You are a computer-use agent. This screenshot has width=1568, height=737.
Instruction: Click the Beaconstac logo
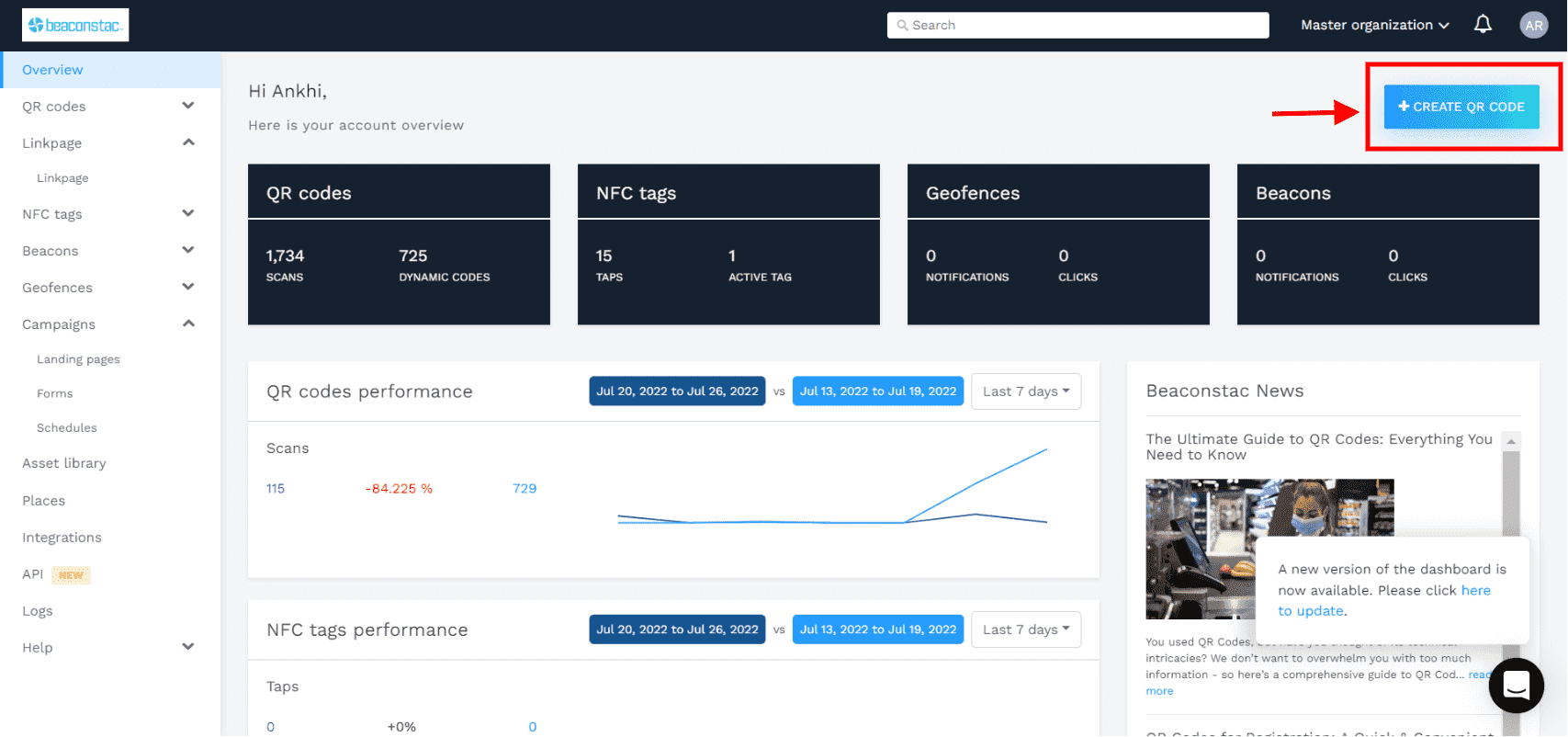click(75, 25)
